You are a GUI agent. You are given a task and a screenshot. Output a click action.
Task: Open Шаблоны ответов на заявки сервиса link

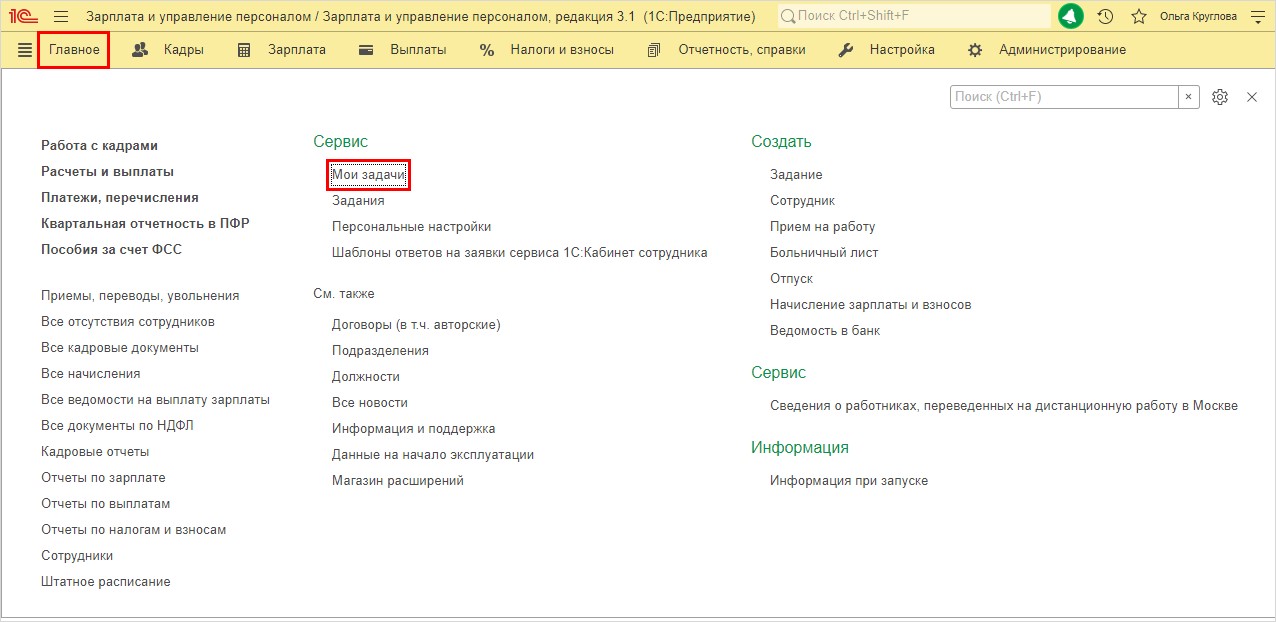click(x=520, y=253)
